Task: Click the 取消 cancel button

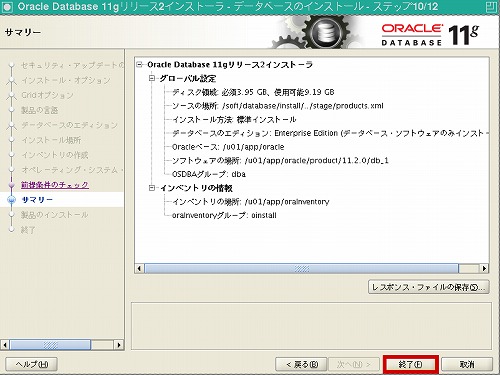Action: pos(467,364)
